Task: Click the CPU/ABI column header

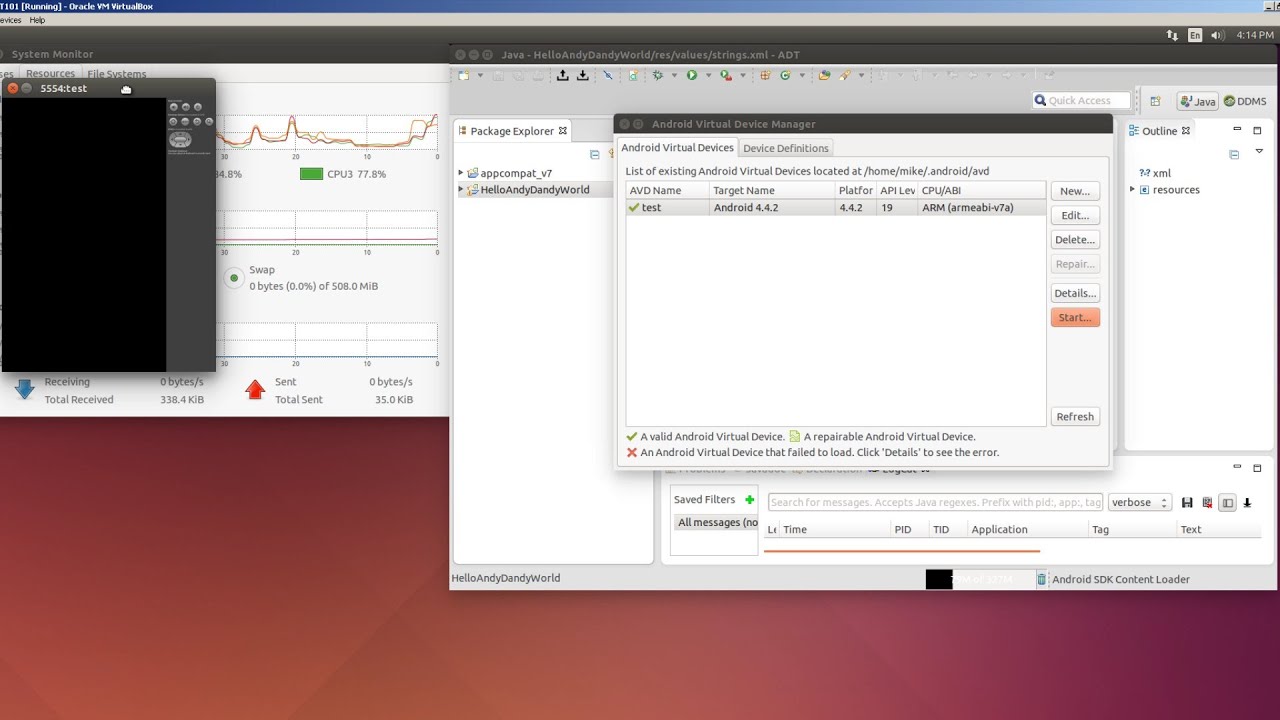Action: click(x=981, y=190)
